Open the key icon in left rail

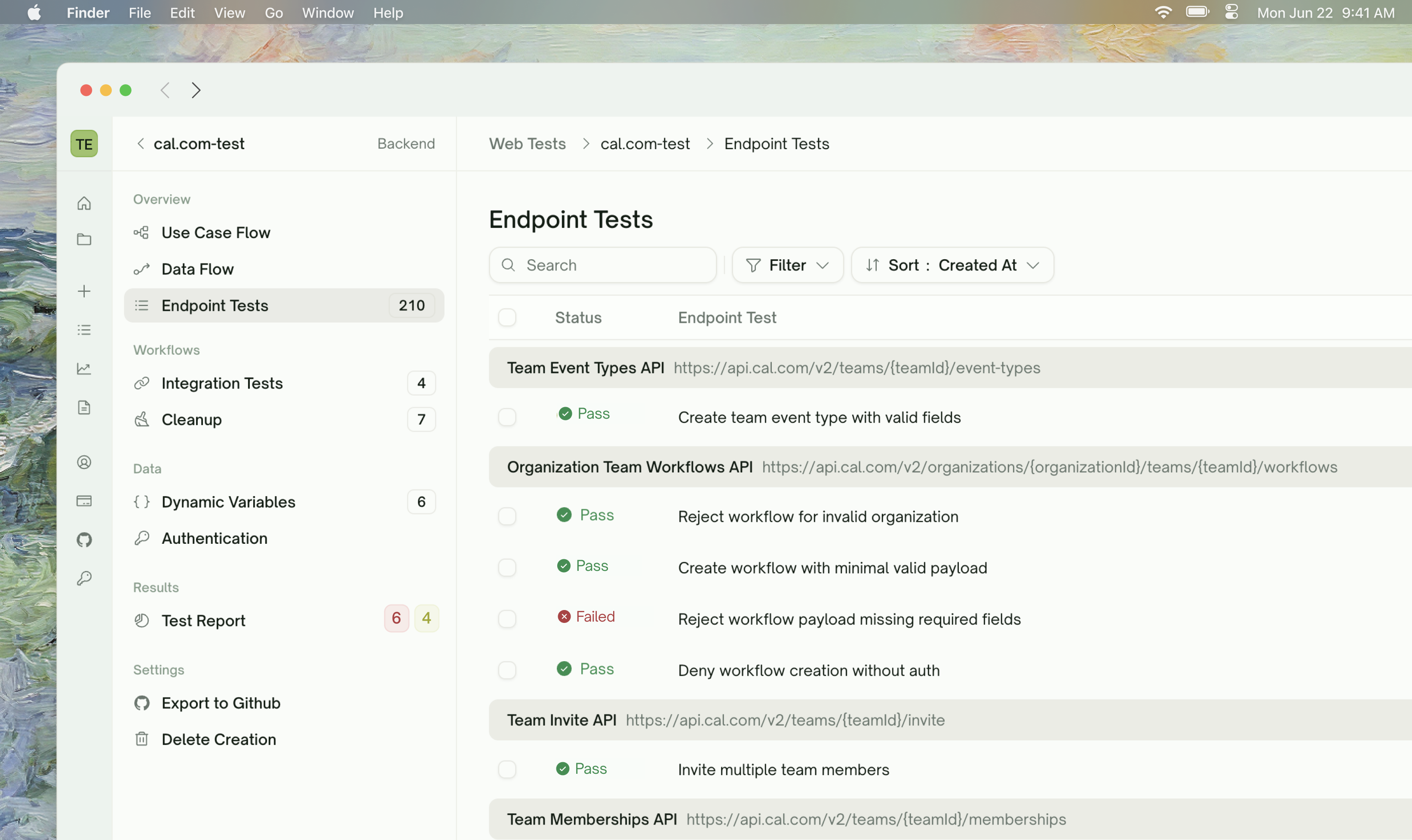pyautogui.click(x=84, y=578)
